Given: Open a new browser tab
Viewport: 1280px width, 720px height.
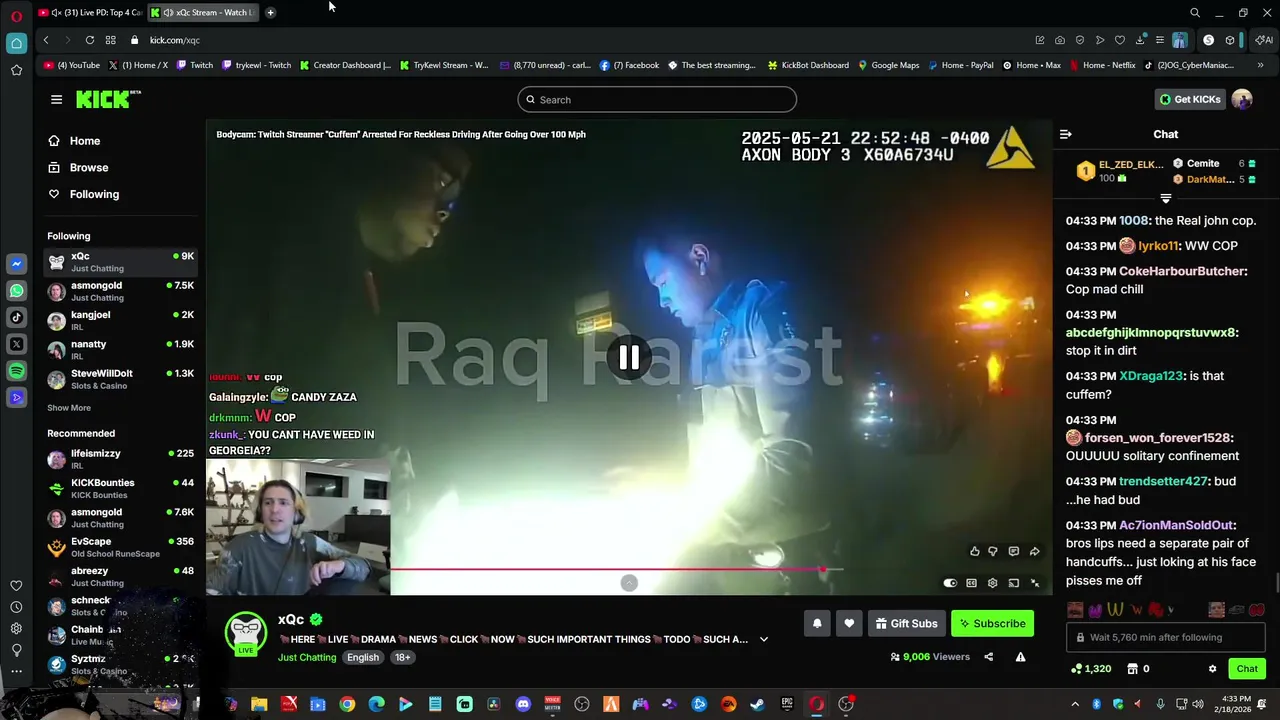Looking at the screenshot, I should tap(270, 12).
